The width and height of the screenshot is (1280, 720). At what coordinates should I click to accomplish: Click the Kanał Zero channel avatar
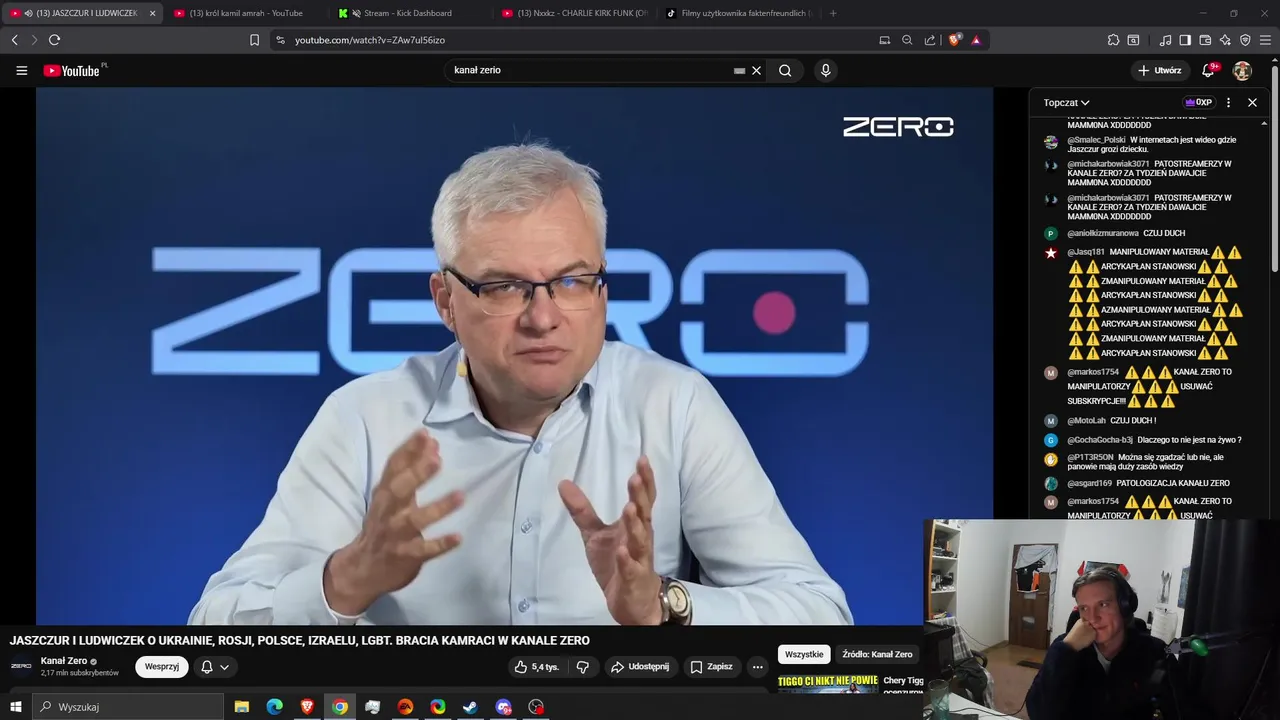click(21, 666)
